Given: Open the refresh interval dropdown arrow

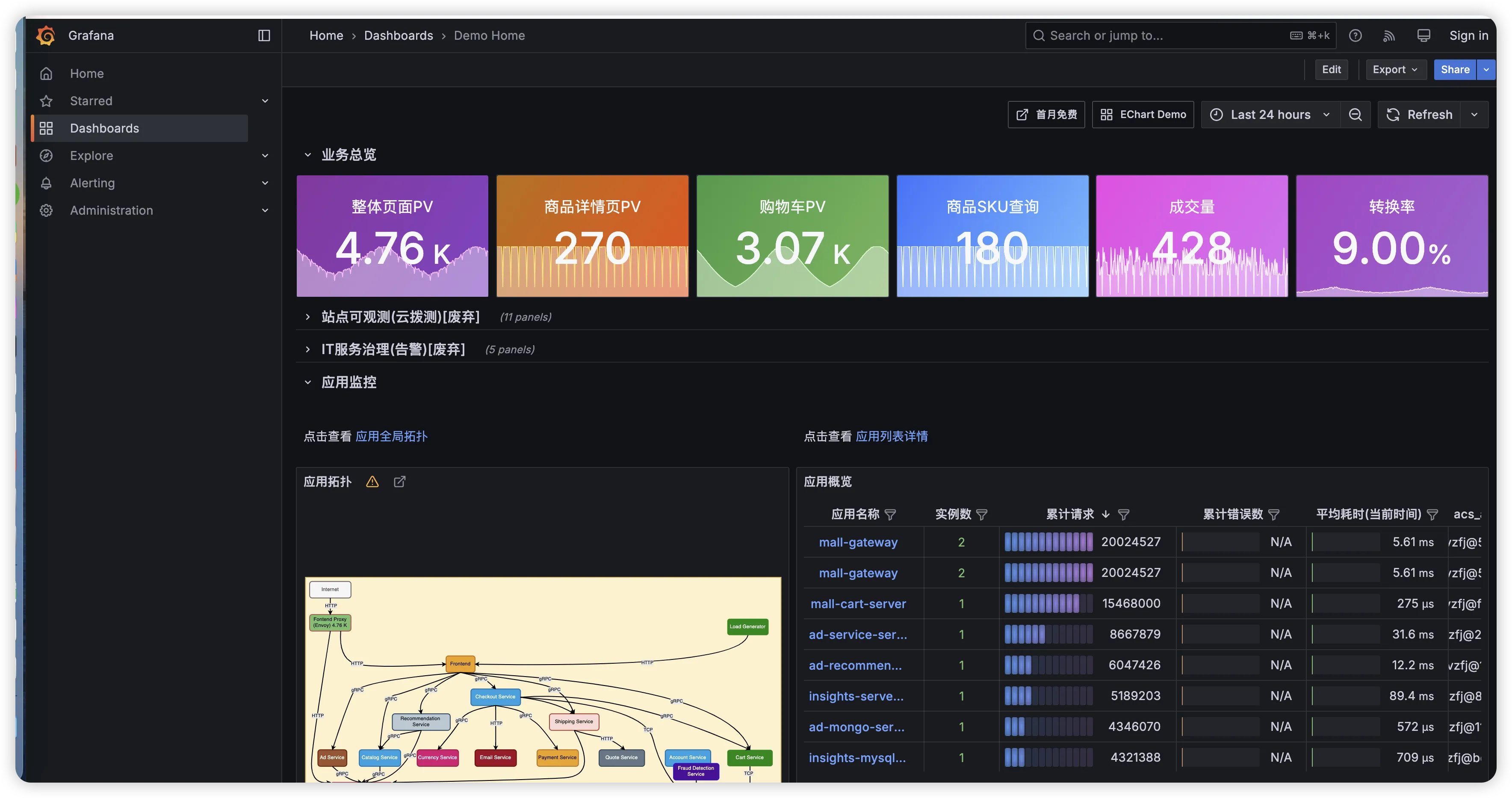Looking at the screenshot, I should [1474, 115].
